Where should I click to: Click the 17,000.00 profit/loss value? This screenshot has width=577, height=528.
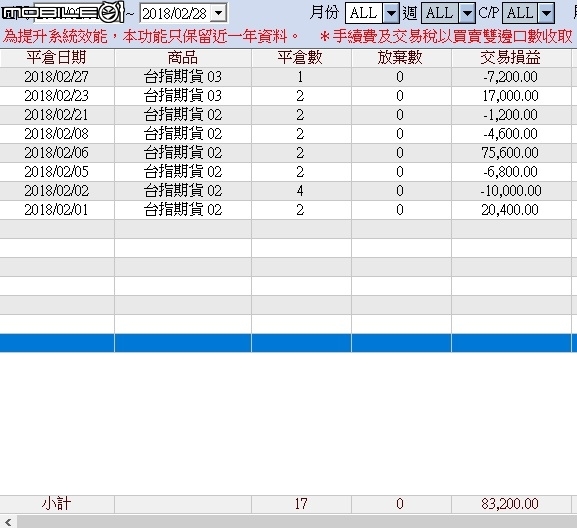pyautogui.click(x=510, y=96)
